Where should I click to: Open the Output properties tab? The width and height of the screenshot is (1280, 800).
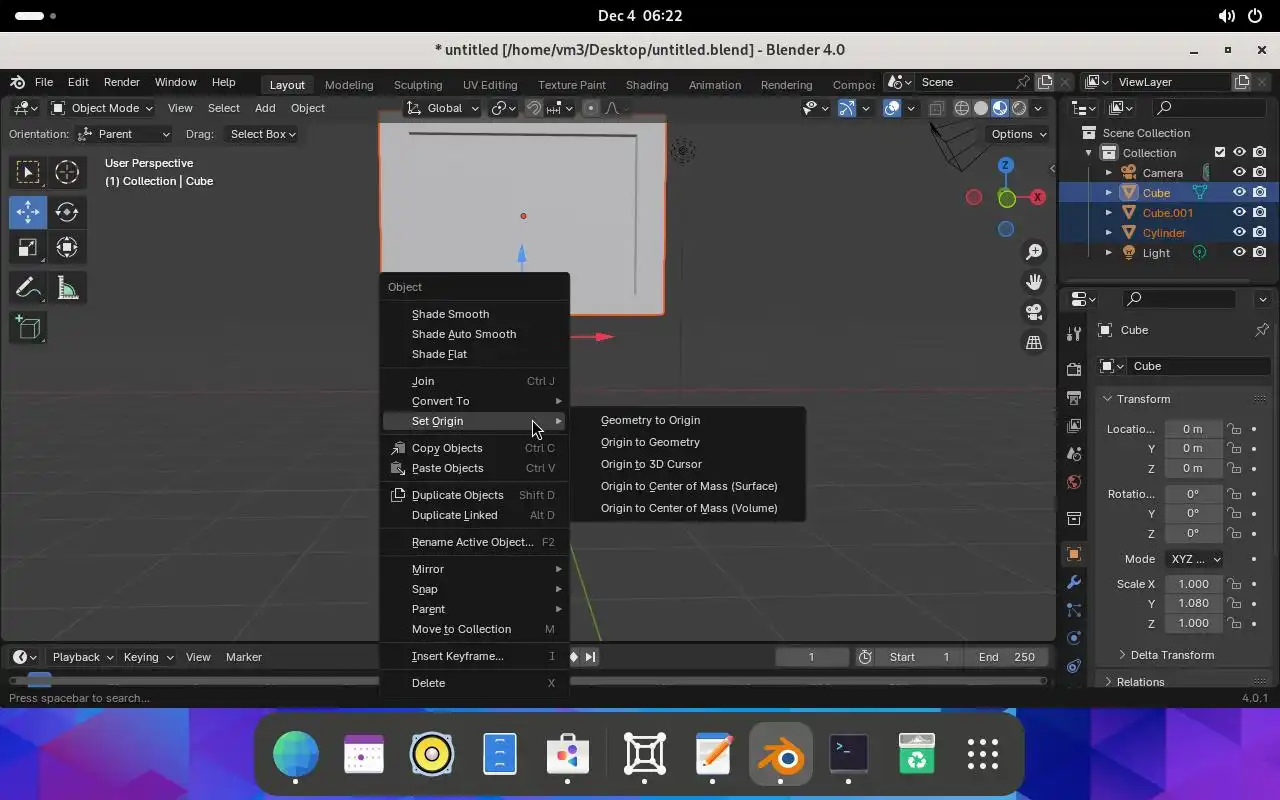[1074, 397]
